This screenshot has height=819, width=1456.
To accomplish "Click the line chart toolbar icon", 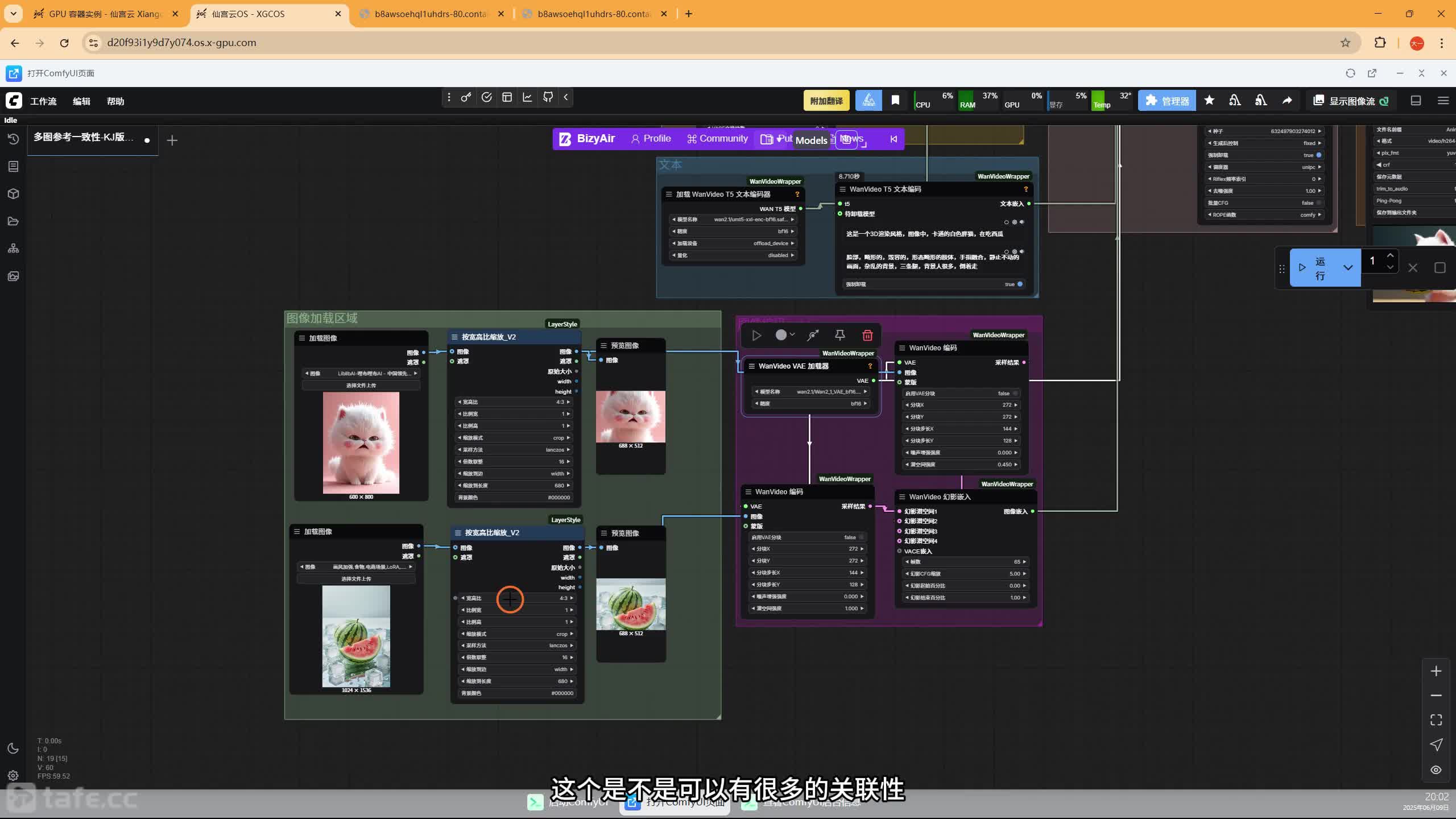I will pyautogui.click(x=527, y=97).
